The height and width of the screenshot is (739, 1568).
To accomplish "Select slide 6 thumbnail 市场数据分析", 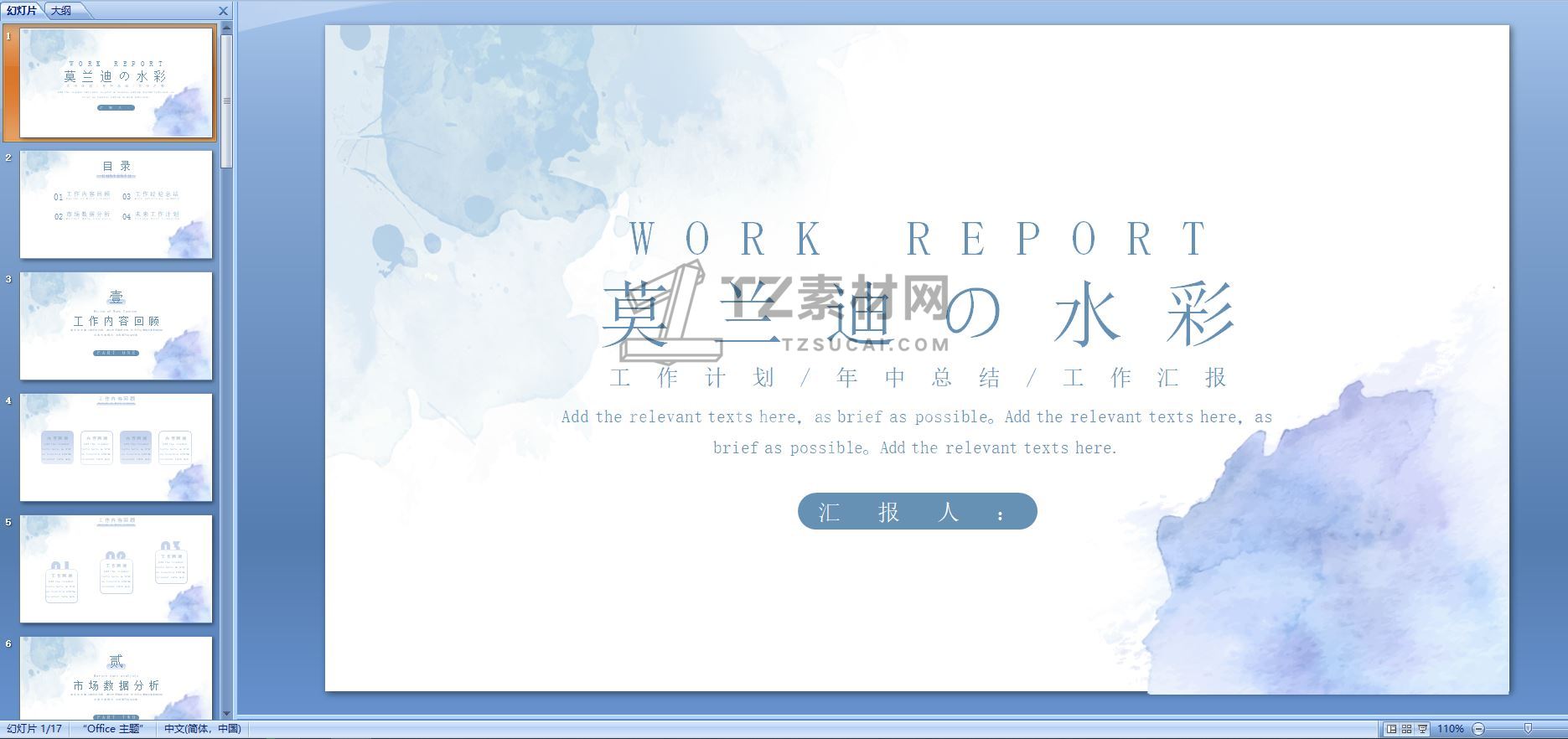I will tap(116, 677).
